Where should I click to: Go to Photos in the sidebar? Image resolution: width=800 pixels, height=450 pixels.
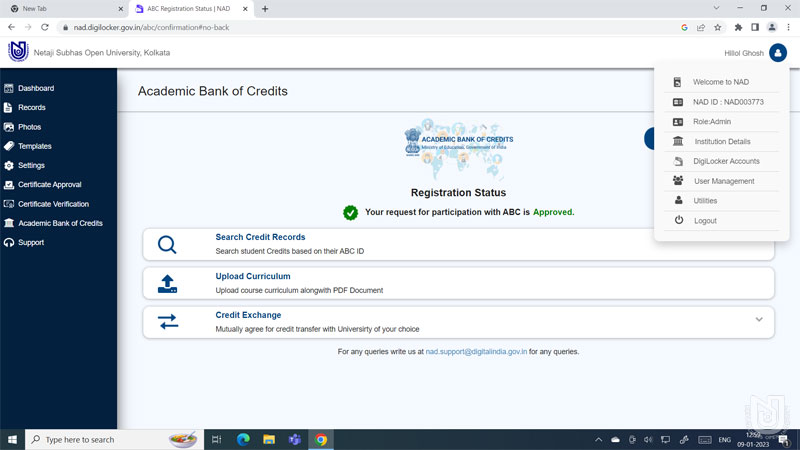30,127
